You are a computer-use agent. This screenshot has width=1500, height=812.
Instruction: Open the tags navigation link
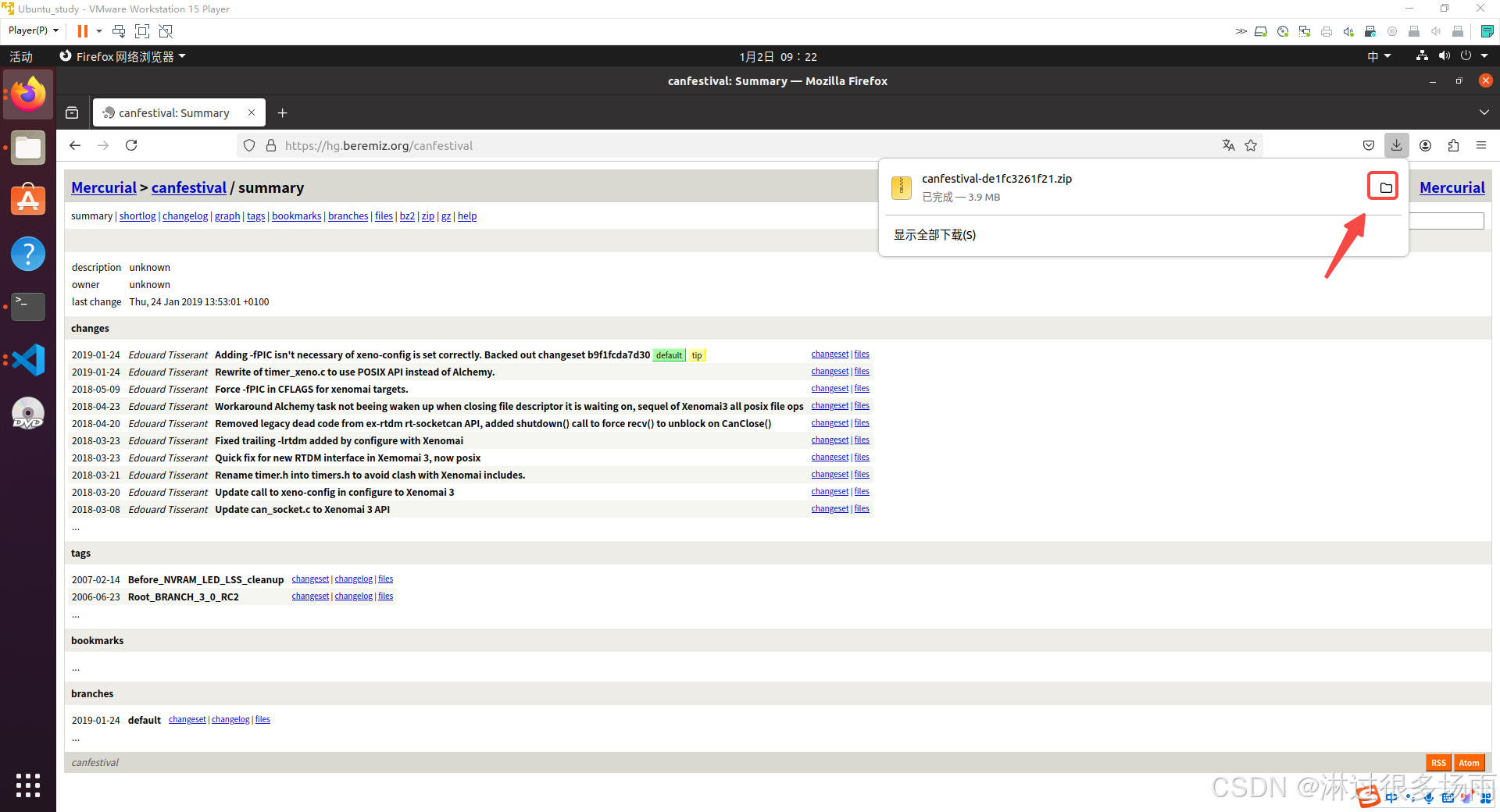[x=256, y=216]
